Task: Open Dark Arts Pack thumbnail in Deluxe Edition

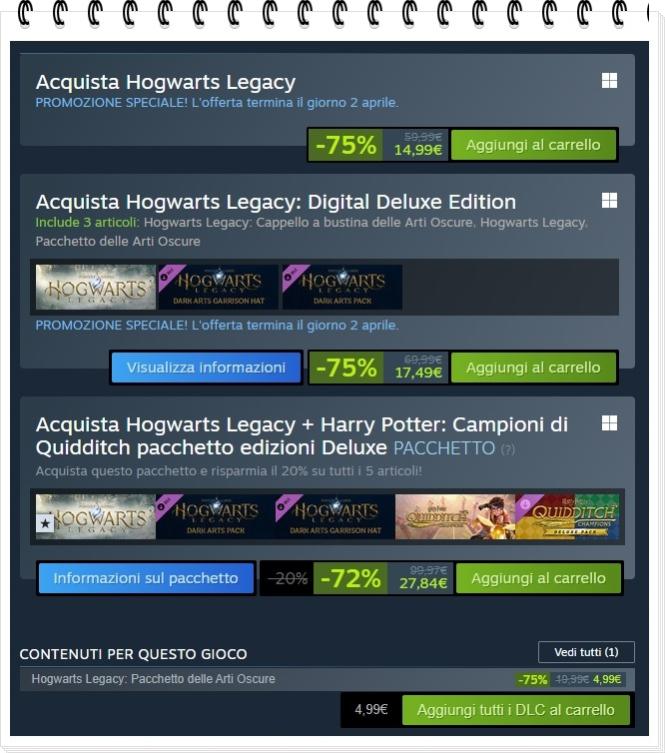Action: click(342, 287)
